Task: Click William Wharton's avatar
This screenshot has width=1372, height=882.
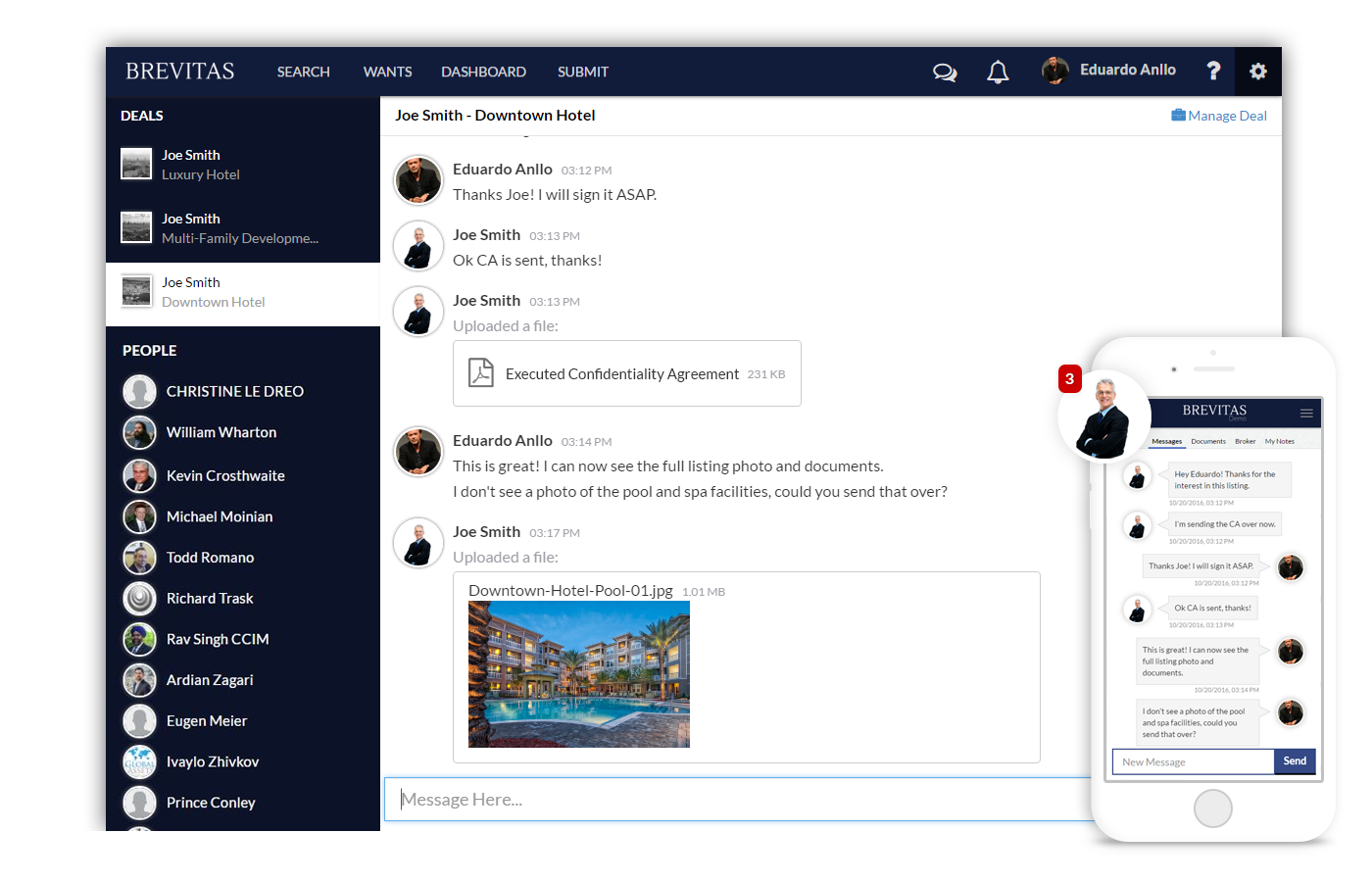Action: click(x=140, y=432)
